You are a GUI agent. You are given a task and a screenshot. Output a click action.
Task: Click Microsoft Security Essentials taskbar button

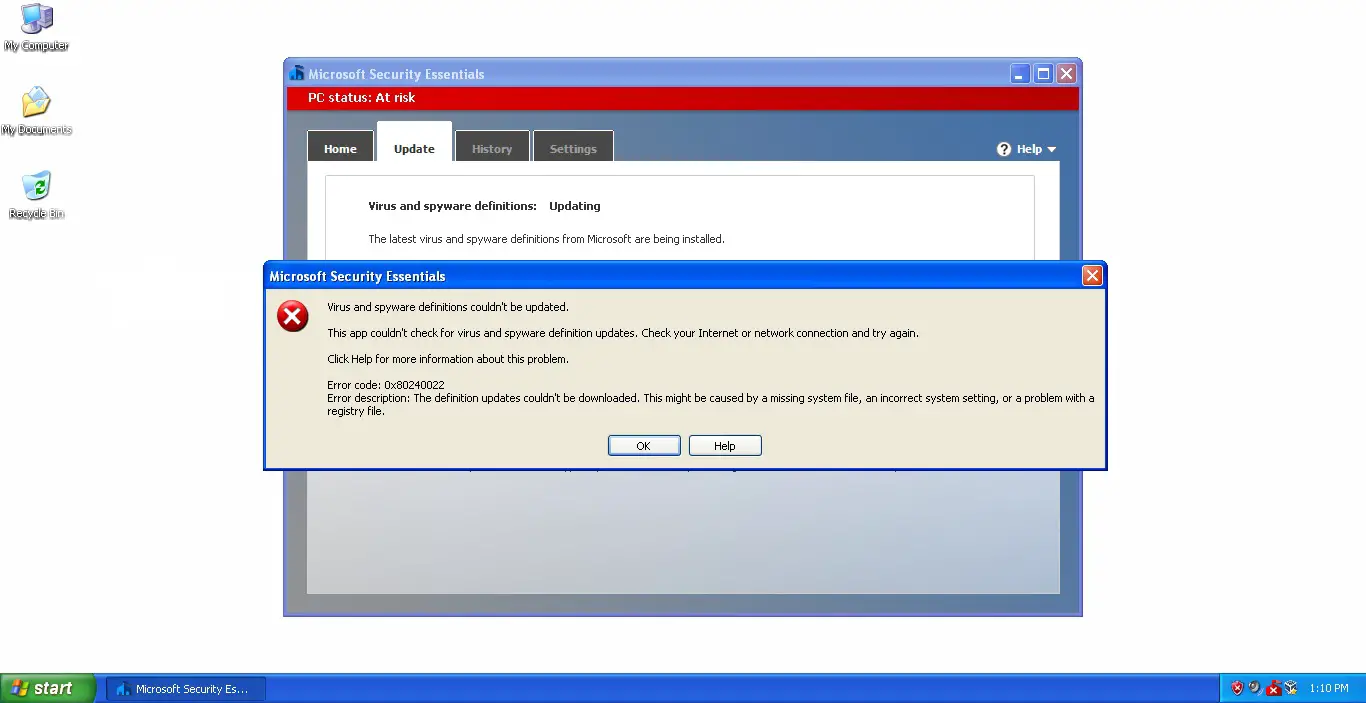pos(186,688)
